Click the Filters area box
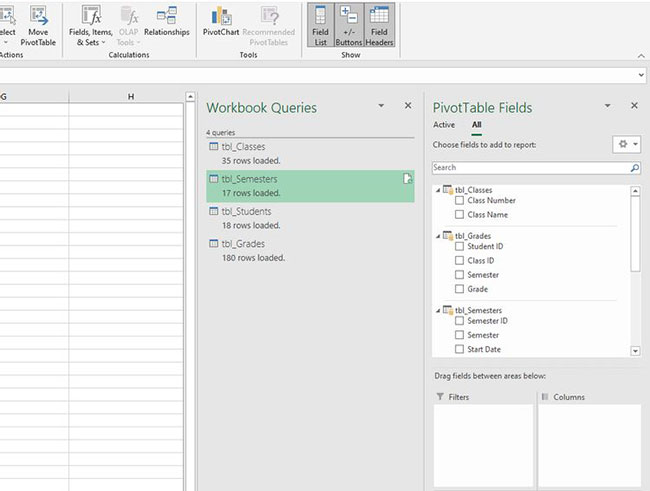650x491 pixels. point(483,445)
